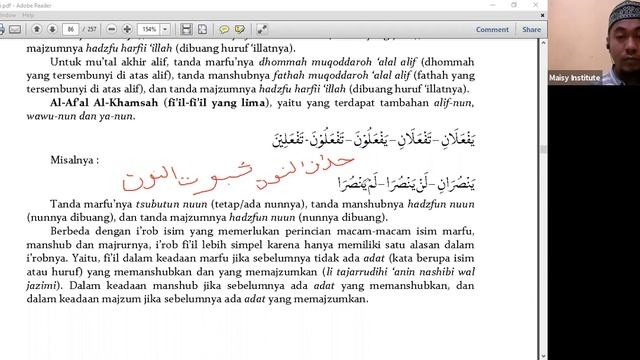640x360 pixels.
Task: Click the vertical scrollbar thumb
Action: tap(543, 149)
